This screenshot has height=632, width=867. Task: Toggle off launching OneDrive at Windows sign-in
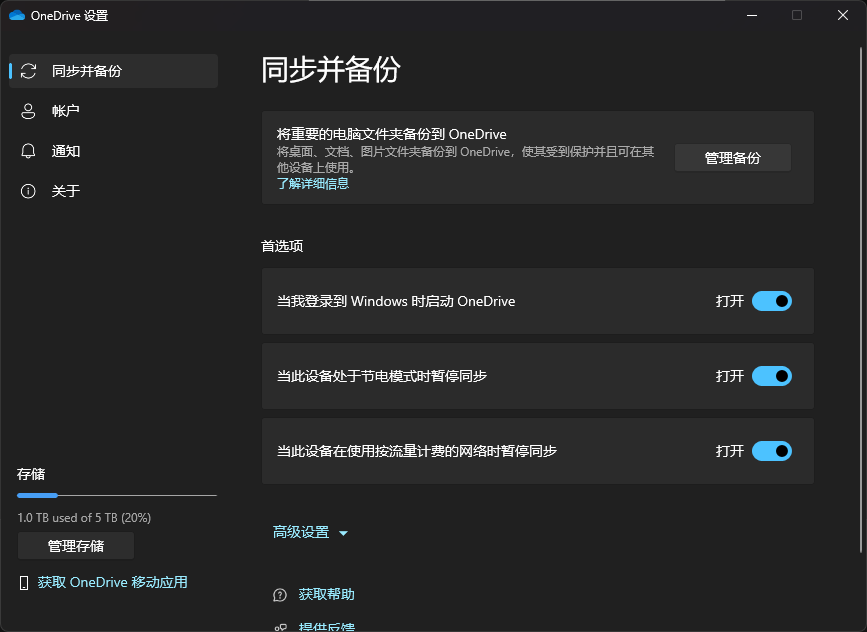click(x=772, y=301)
